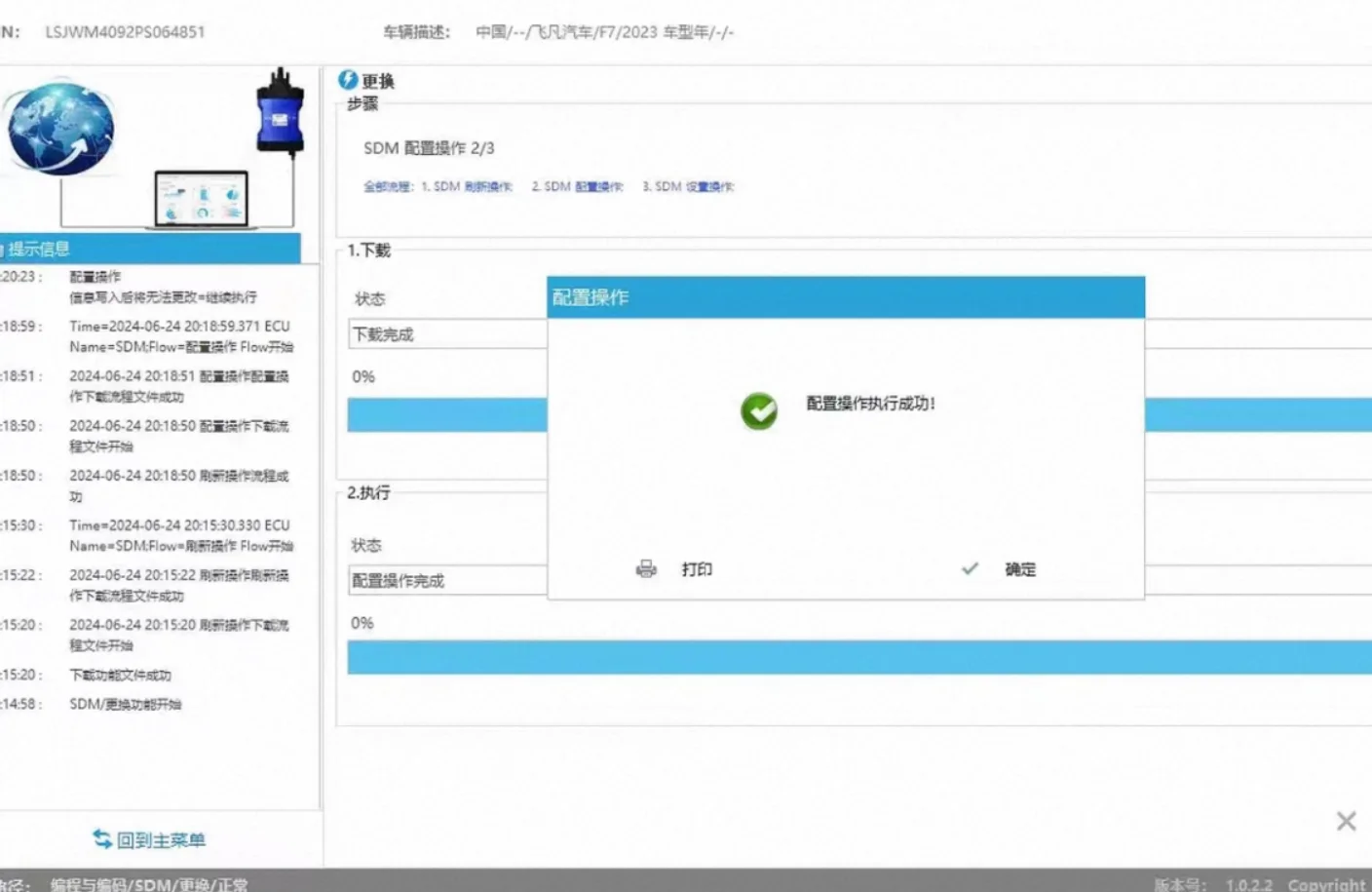This screenshot has height=892, width=1372.
Task: Click the version number 1.0.2.2
Action: coord(1249,884)
